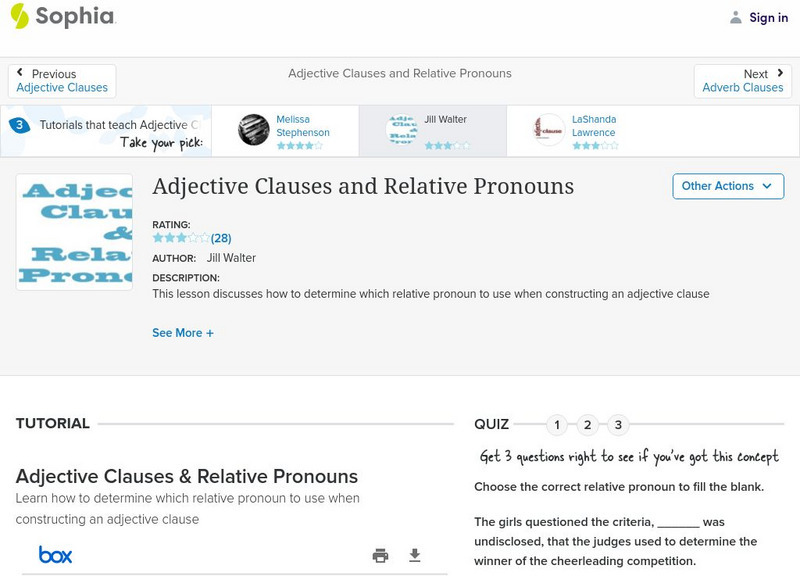Select LaShanda Lawrence's avatar picture
Viewport: 800px width, 576px height.
[x=549, y=130]
